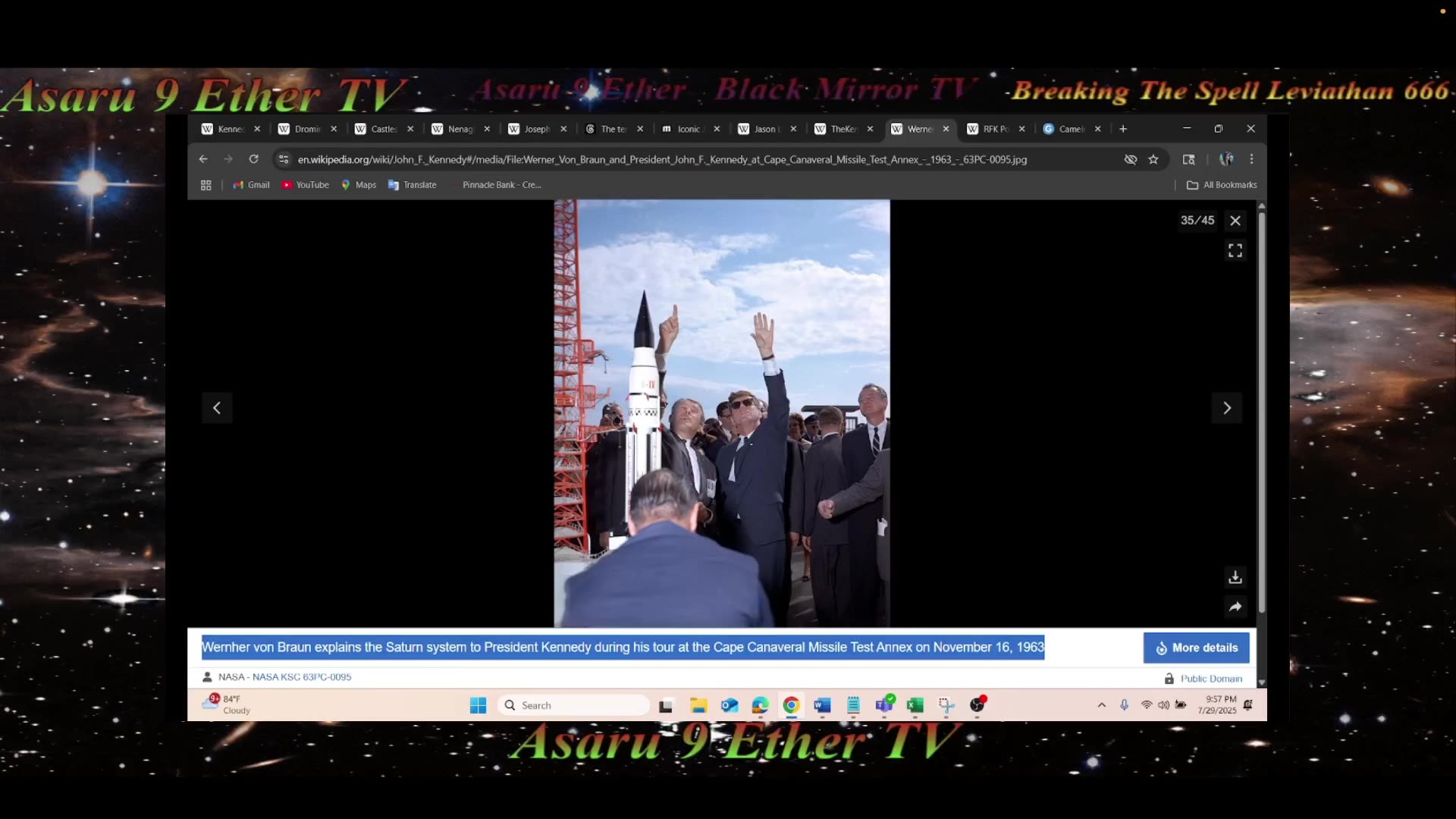Open File Explorer from the taskbar
1456x819 pixels.
click(698, 705)
